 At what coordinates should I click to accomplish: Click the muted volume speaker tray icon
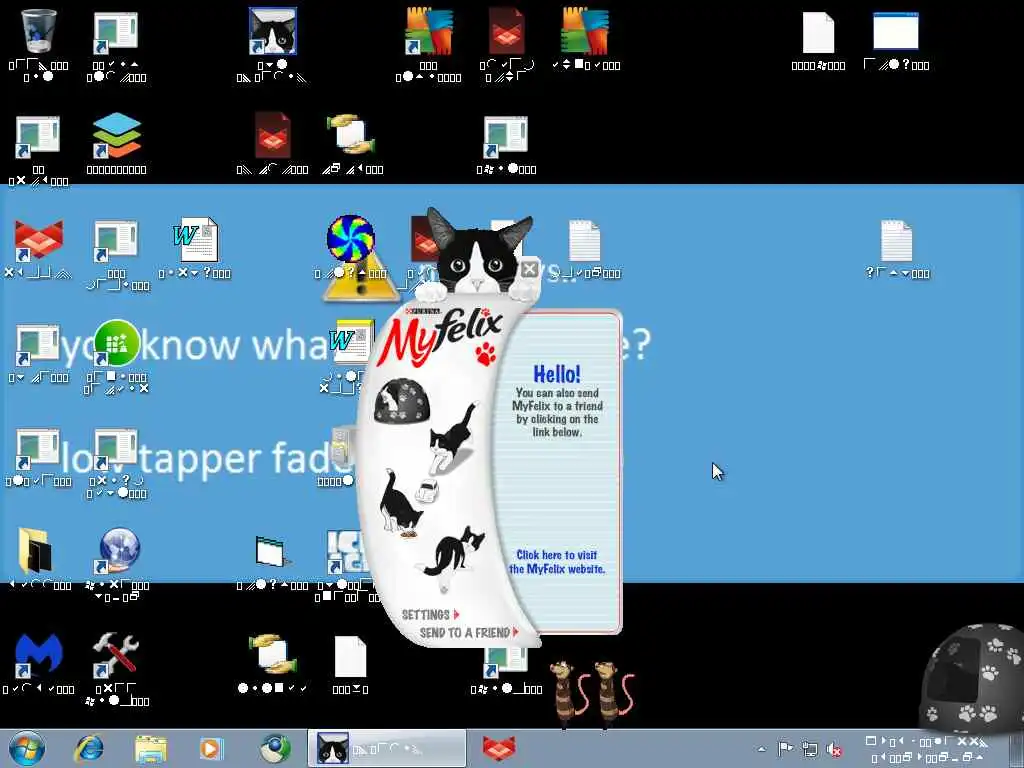[x=833, y=749]
